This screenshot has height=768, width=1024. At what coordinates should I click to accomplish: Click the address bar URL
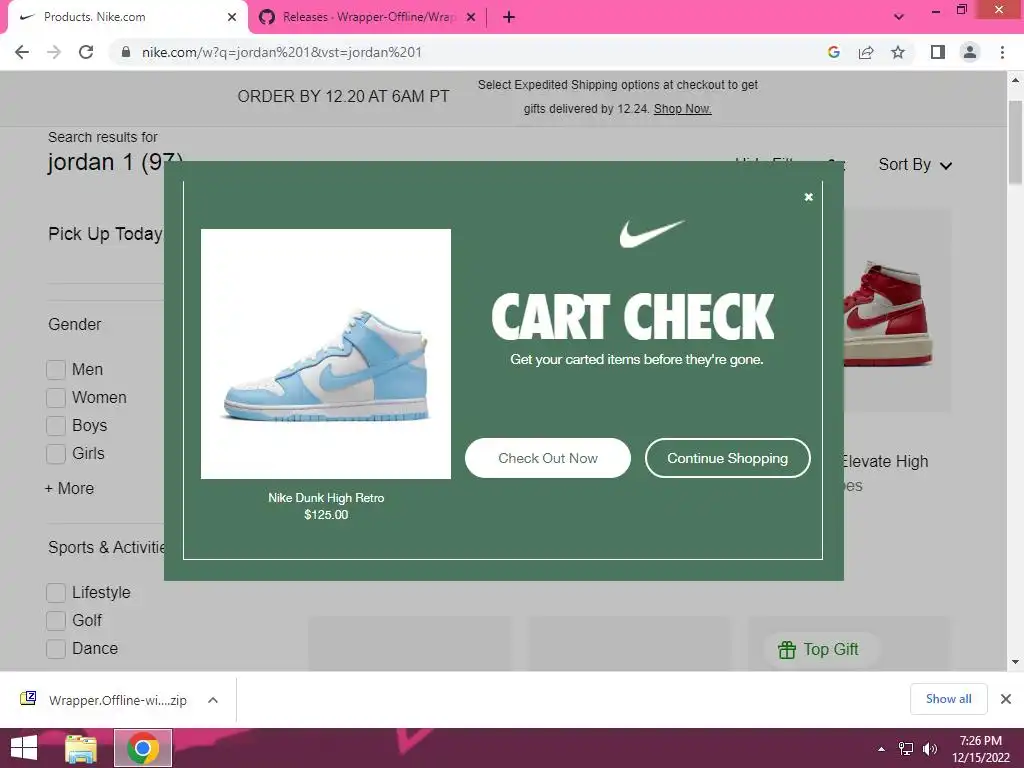tap(281, 52)
